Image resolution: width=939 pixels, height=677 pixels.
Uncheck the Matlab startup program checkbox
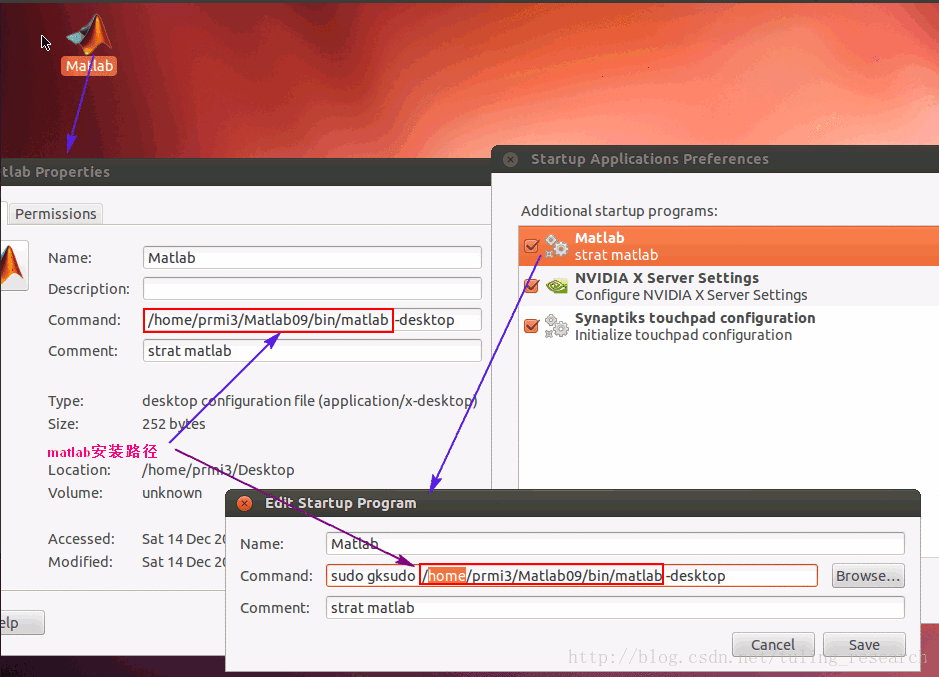point(531,246)
